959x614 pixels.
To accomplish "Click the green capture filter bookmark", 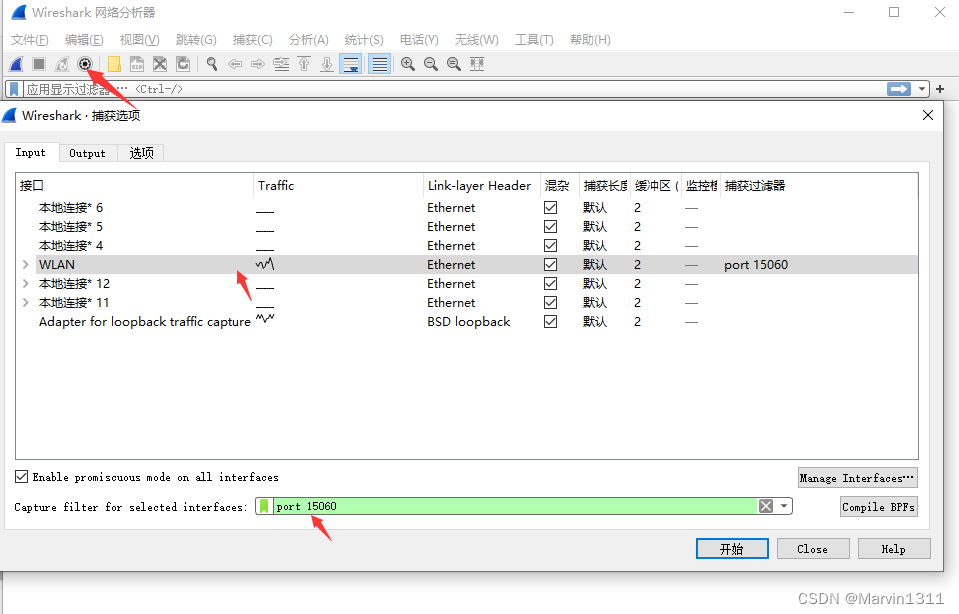I will (264, 506).
